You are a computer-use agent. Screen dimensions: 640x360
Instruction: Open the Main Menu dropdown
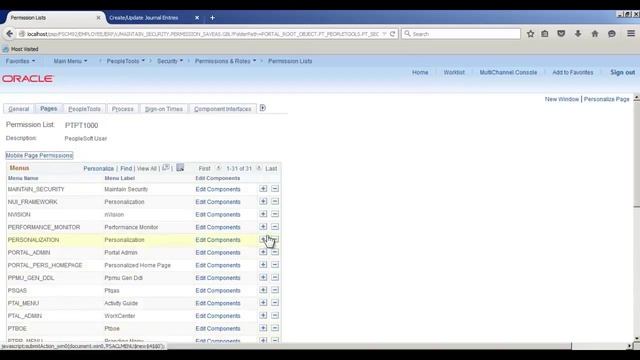coord(70,61)
